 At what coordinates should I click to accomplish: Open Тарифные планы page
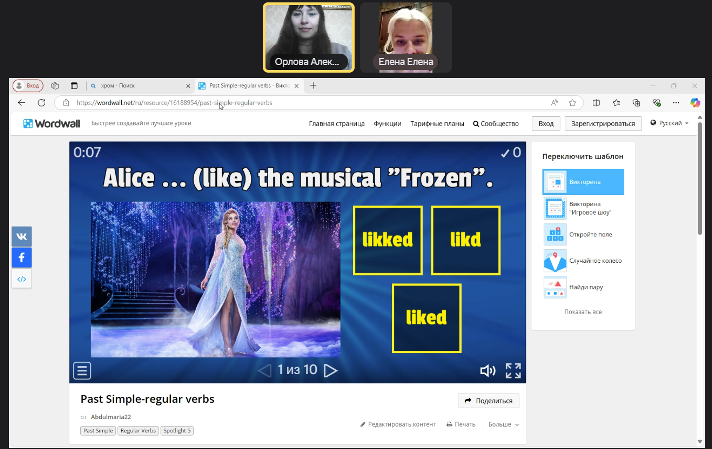point(437,123)
